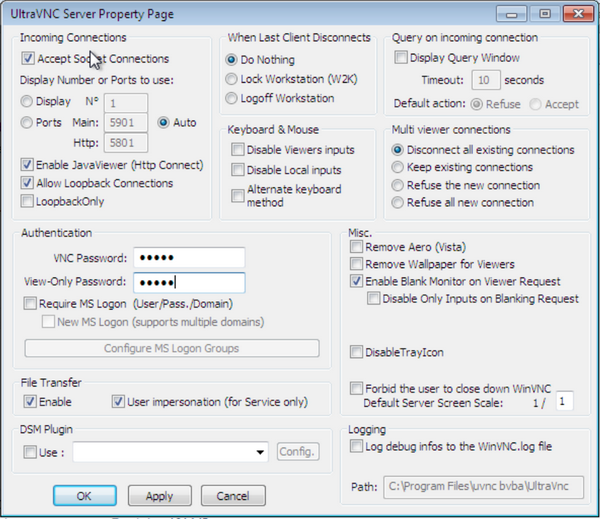Uncheck Enable JavaViewer (Http Connect)

(27, 165)
